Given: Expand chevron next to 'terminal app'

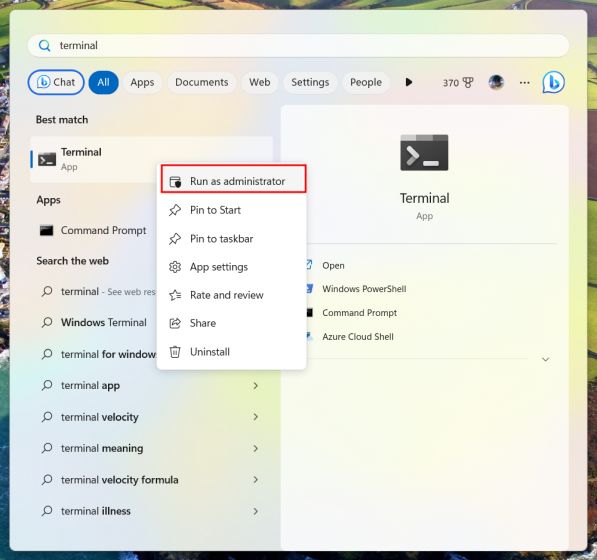Looking at the screenshot, I should [x=255, y=386].
